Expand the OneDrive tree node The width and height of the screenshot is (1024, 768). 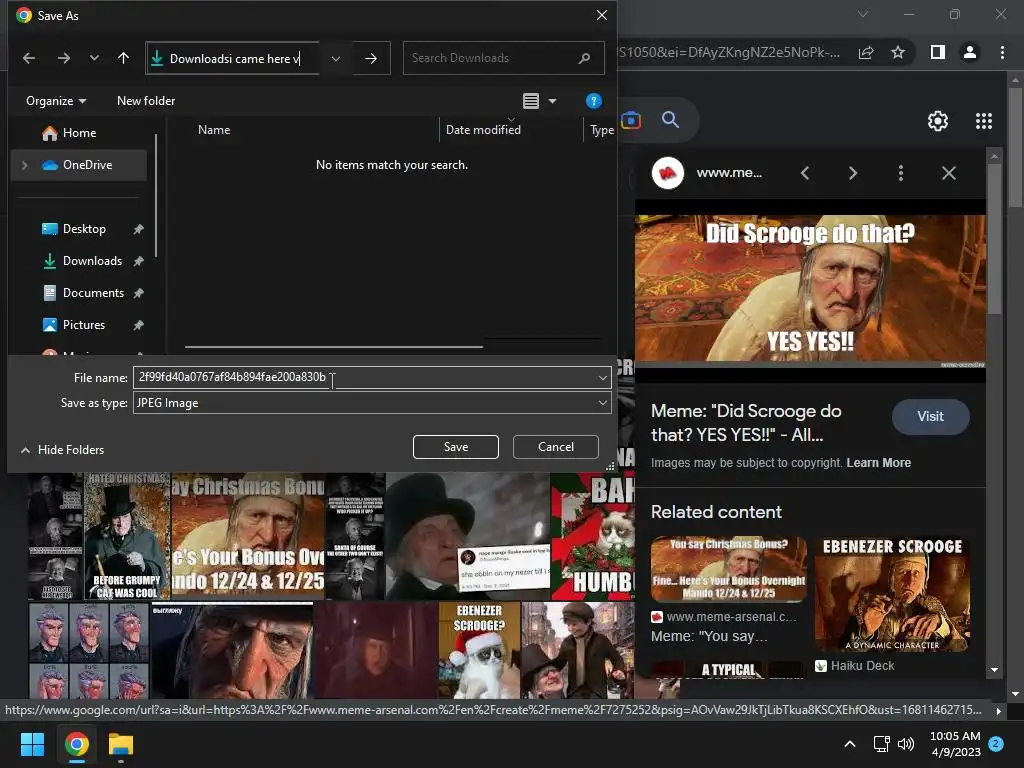pos(25,165)
